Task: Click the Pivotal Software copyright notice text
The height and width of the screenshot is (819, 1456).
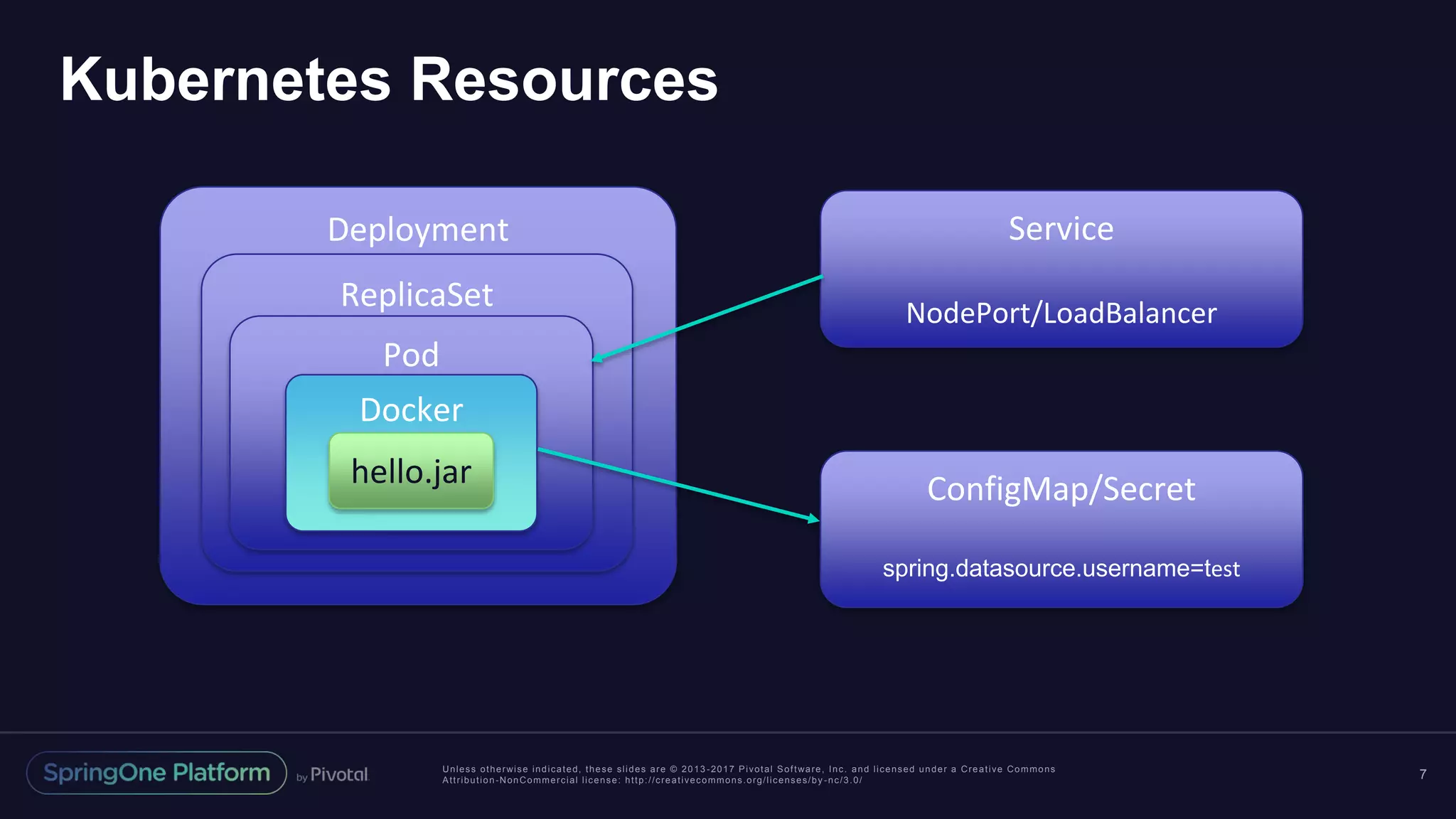Action: [748, 769]
